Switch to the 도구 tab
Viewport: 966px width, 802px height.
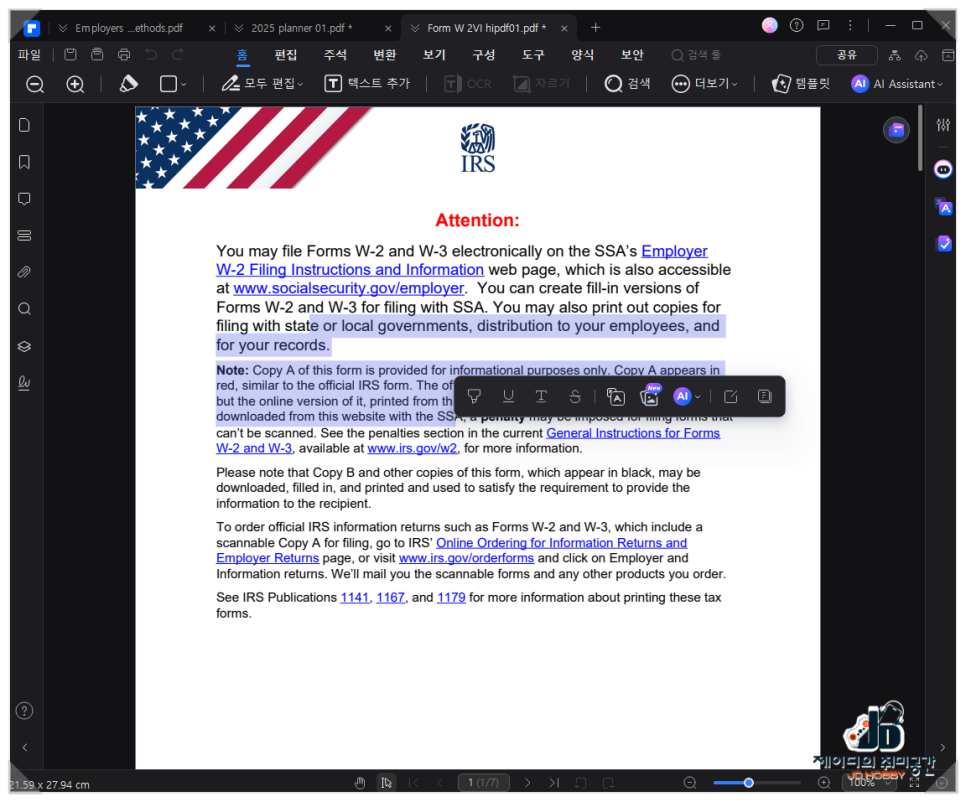pyautogui.click(x=534, y=55)
